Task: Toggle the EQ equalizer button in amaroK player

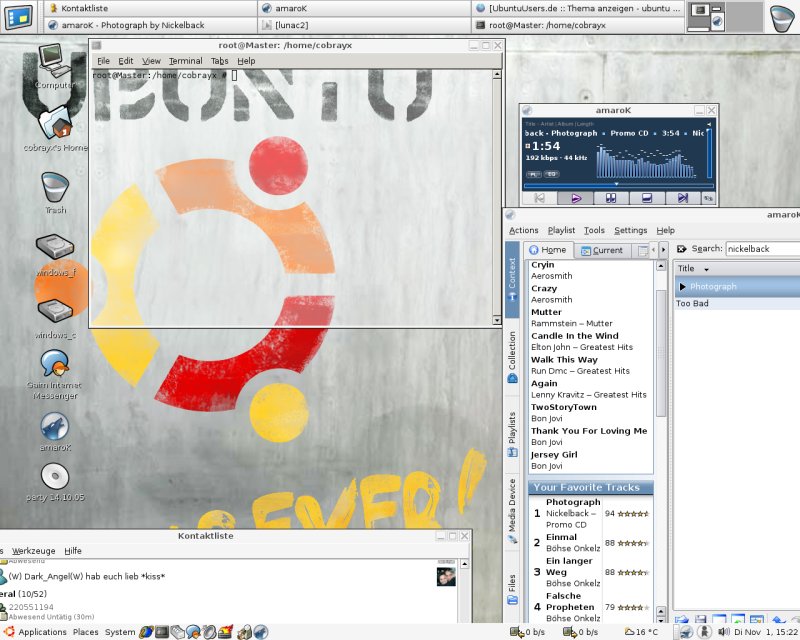Action: (552, 175)
